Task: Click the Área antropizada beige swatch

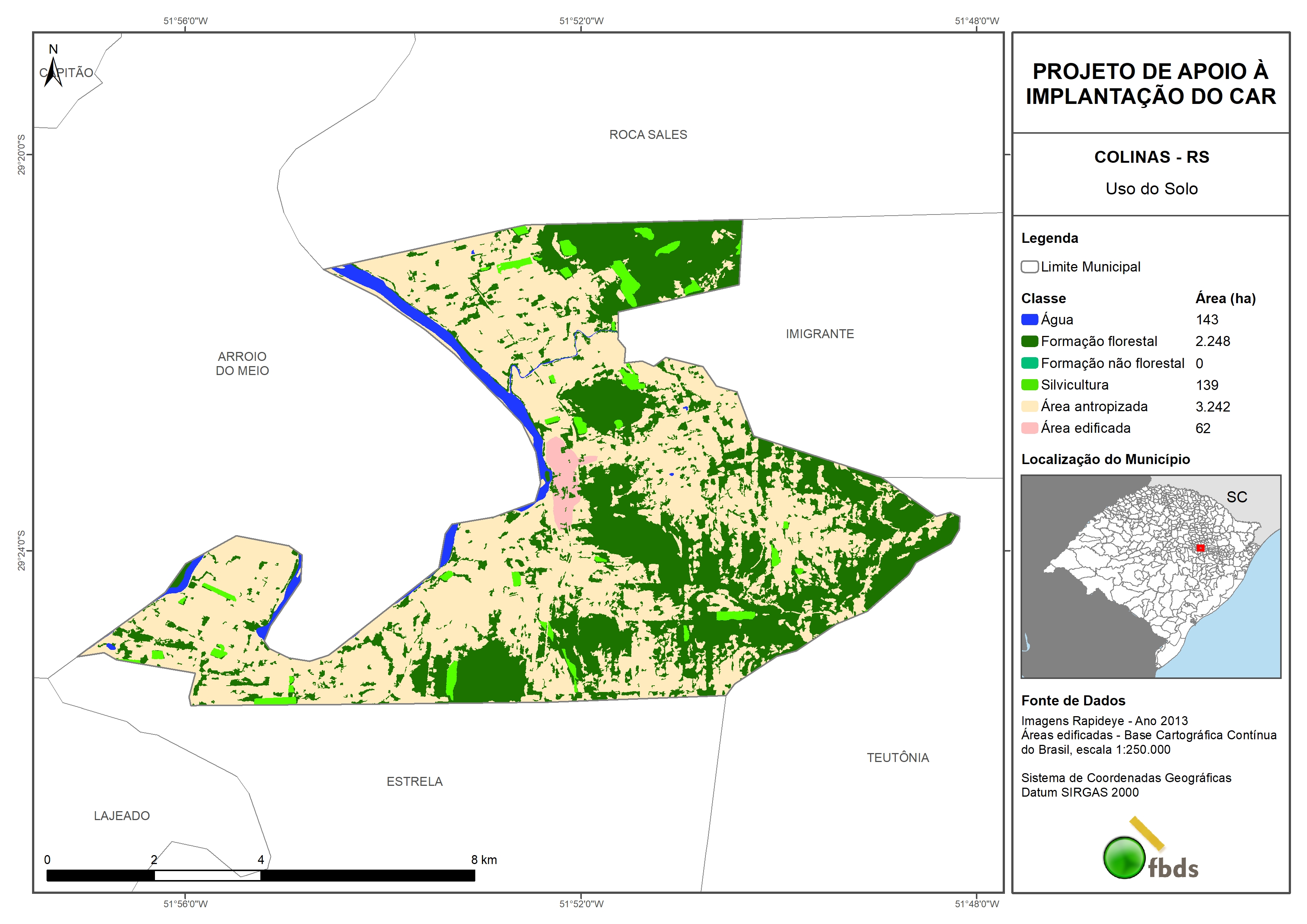Action: tap(1029, 406)
